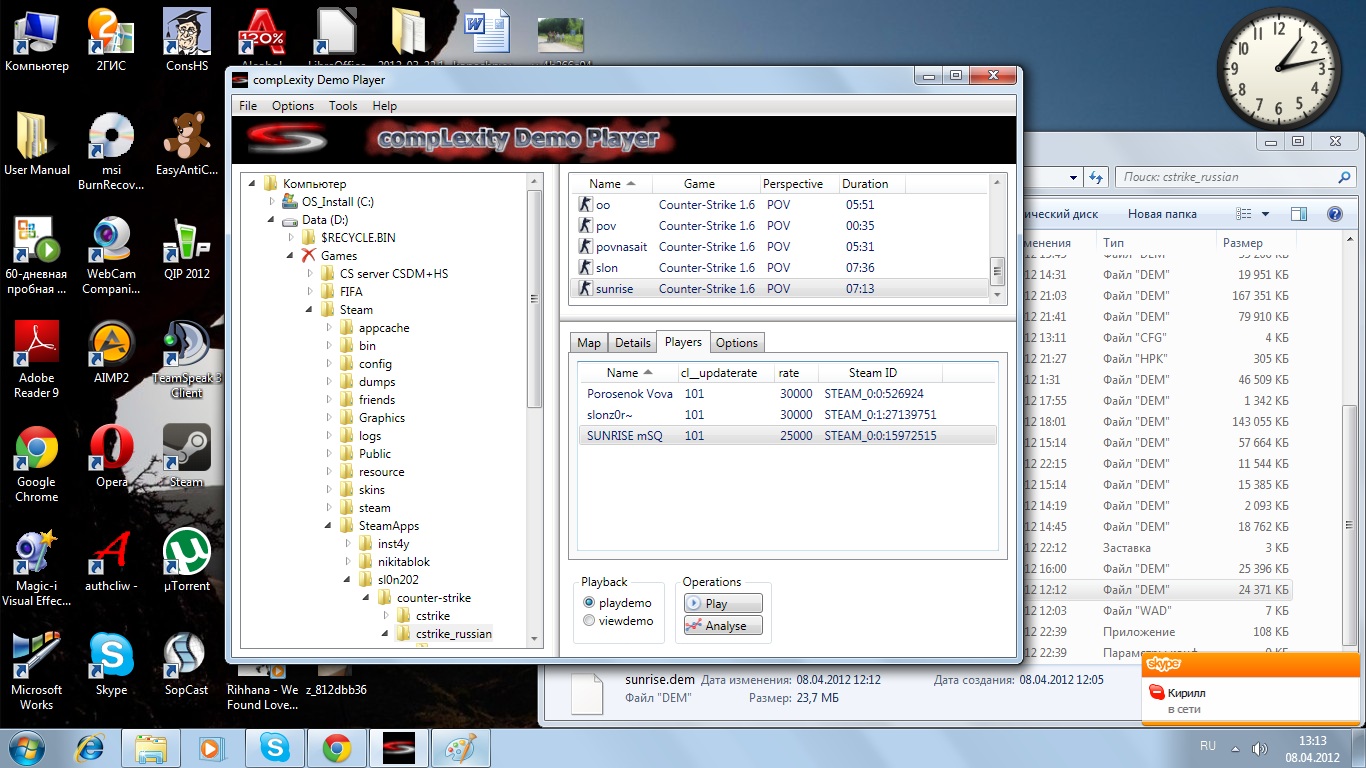Select the WebCam Companion desktop icon
The width and height of the screenshot is (1366, 768).
click(112, 256)
